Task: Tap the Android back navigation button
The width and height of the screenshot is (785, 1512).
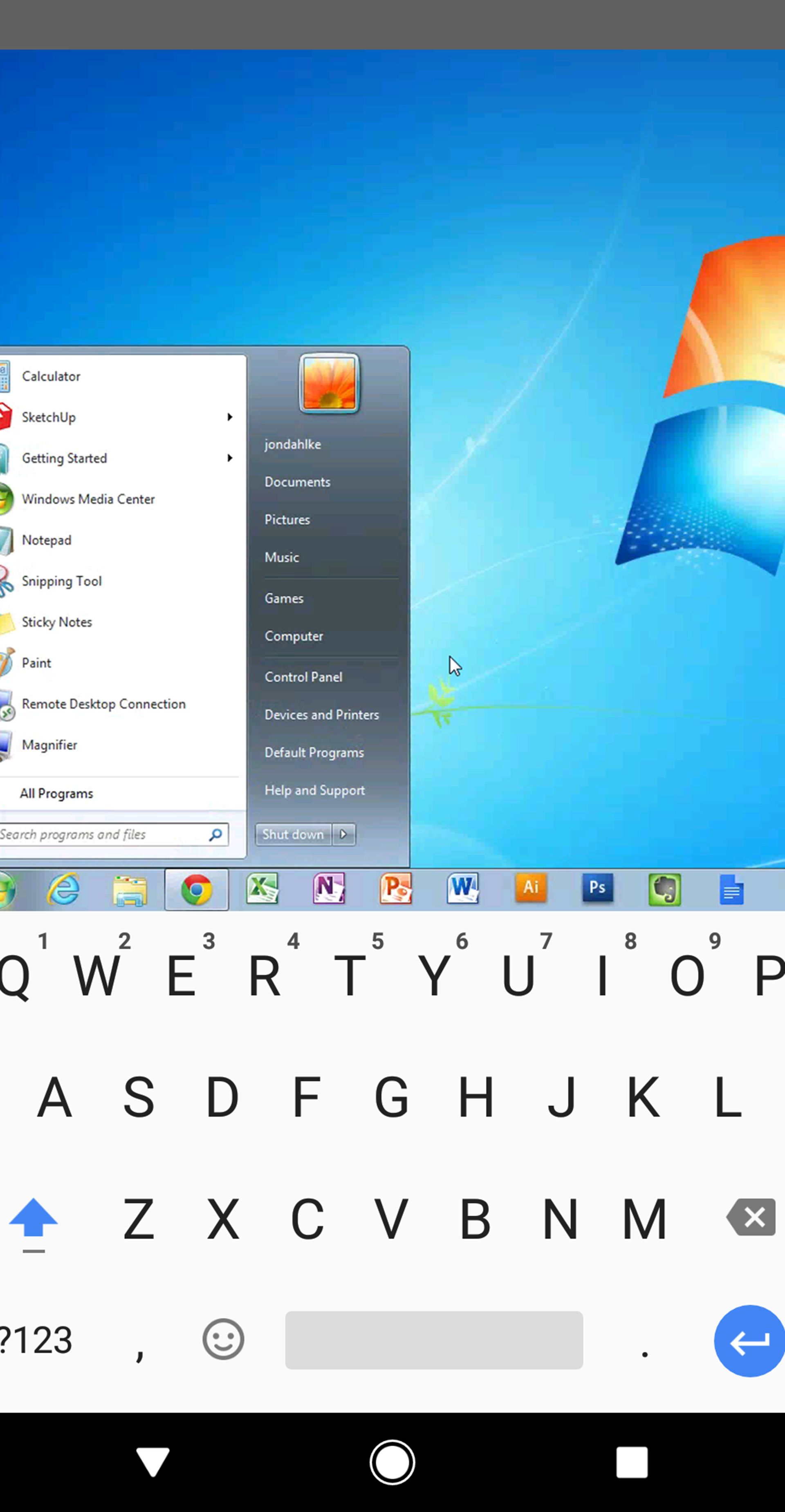Action: [153, 1461]
